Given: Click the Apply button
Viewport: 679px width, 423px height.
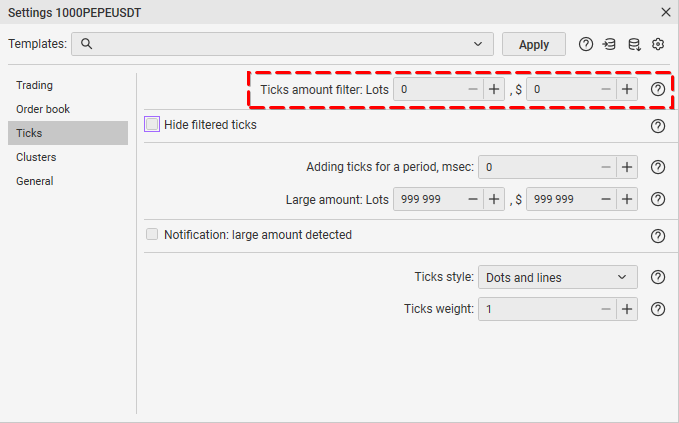Looking at the screenshot, I should 534,44.
